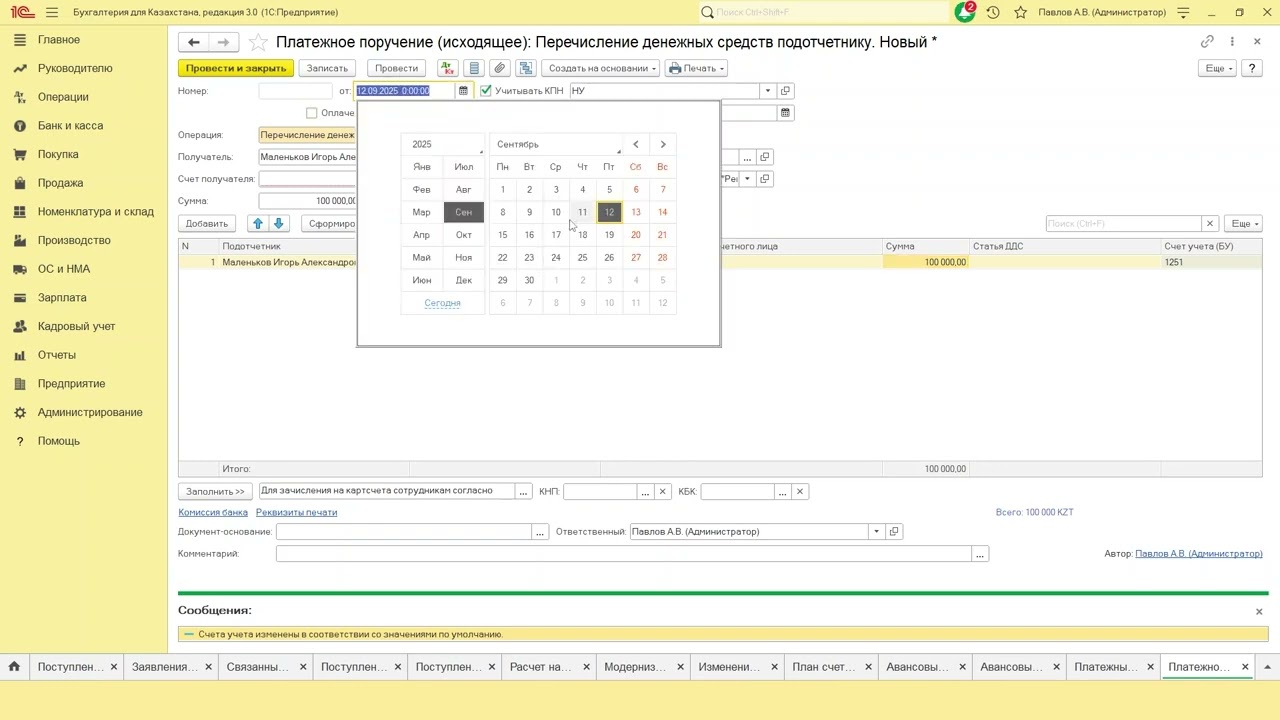Expand the Создать на основании dropdown

(x=601, y=68)
